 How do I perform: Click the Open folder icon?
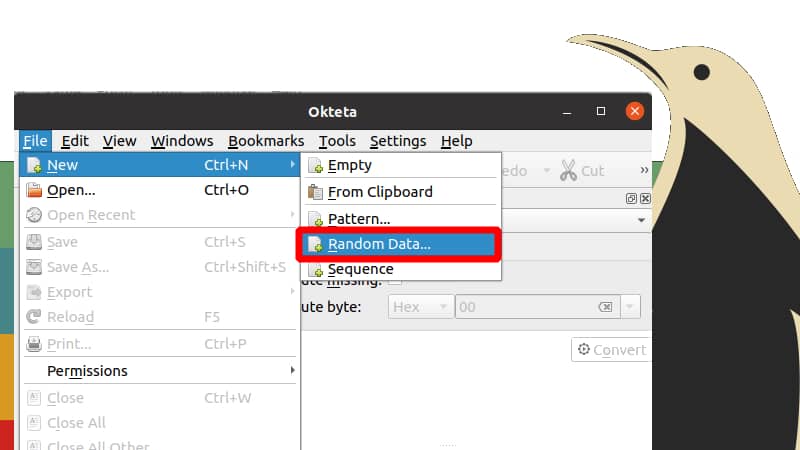click(34, 190)
